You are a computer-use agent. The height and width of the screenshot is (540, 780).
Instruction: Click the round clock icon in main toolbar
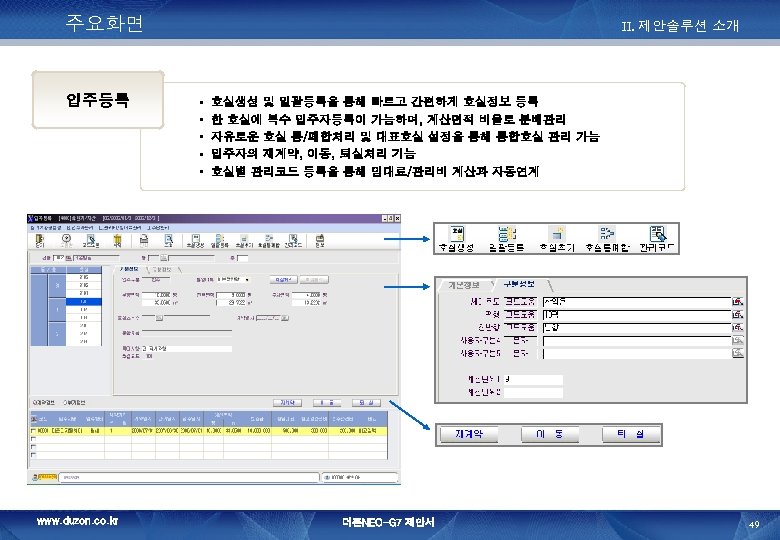[x=66, y=239]
